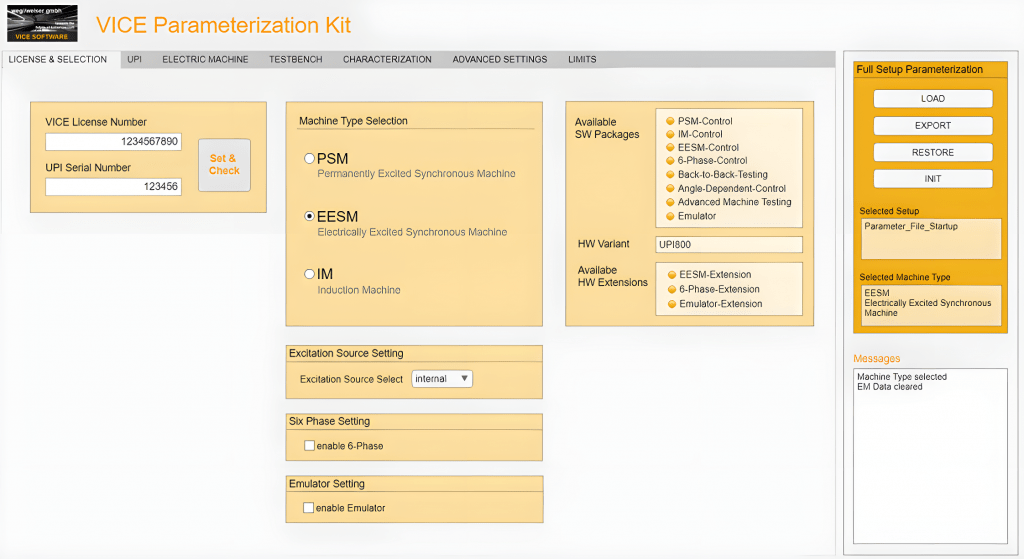Click the EESM-Control orange status indicator
This screenshot has width=1024, height=559.
(x=670, y=148)
